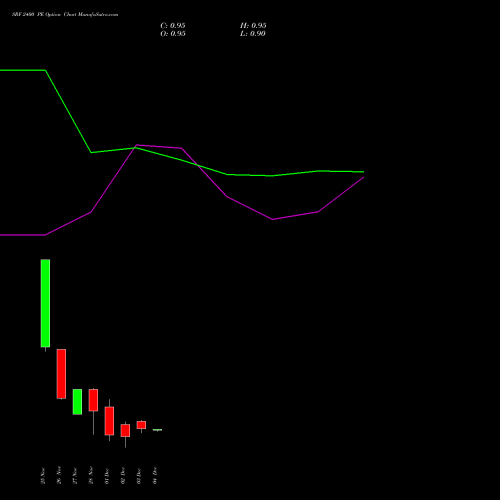This screenshot has height=500, width=500.
Task: Click the '01 Dec' date axis label
Action: click(x=107, y=476)
